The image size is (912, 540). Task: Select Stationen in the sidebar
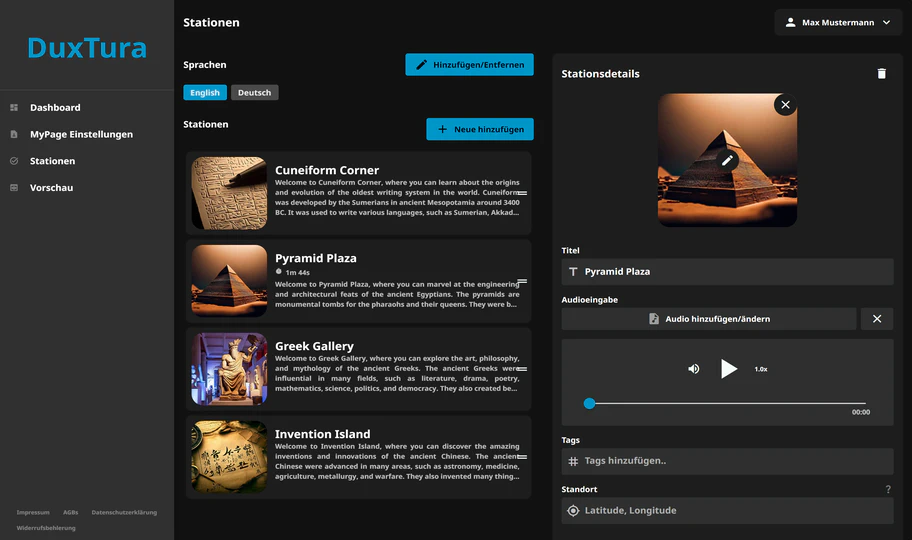coord(52,161)
